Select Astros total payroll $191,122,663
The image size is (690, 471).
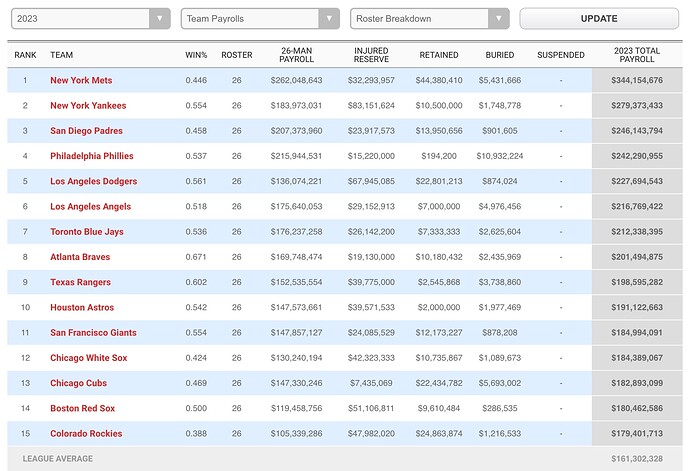point(637,307)
